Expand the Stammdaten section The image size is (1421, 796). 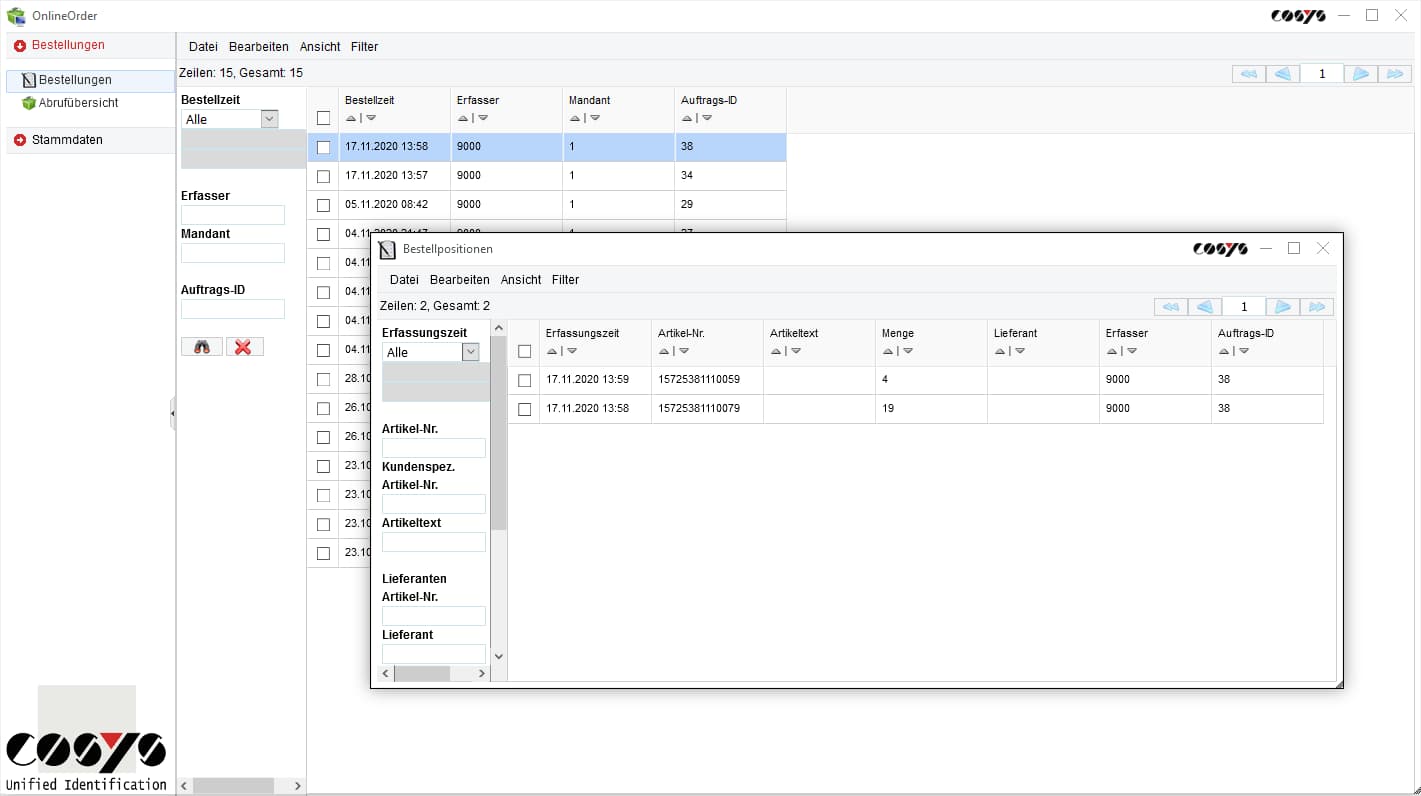pos(67,140)
